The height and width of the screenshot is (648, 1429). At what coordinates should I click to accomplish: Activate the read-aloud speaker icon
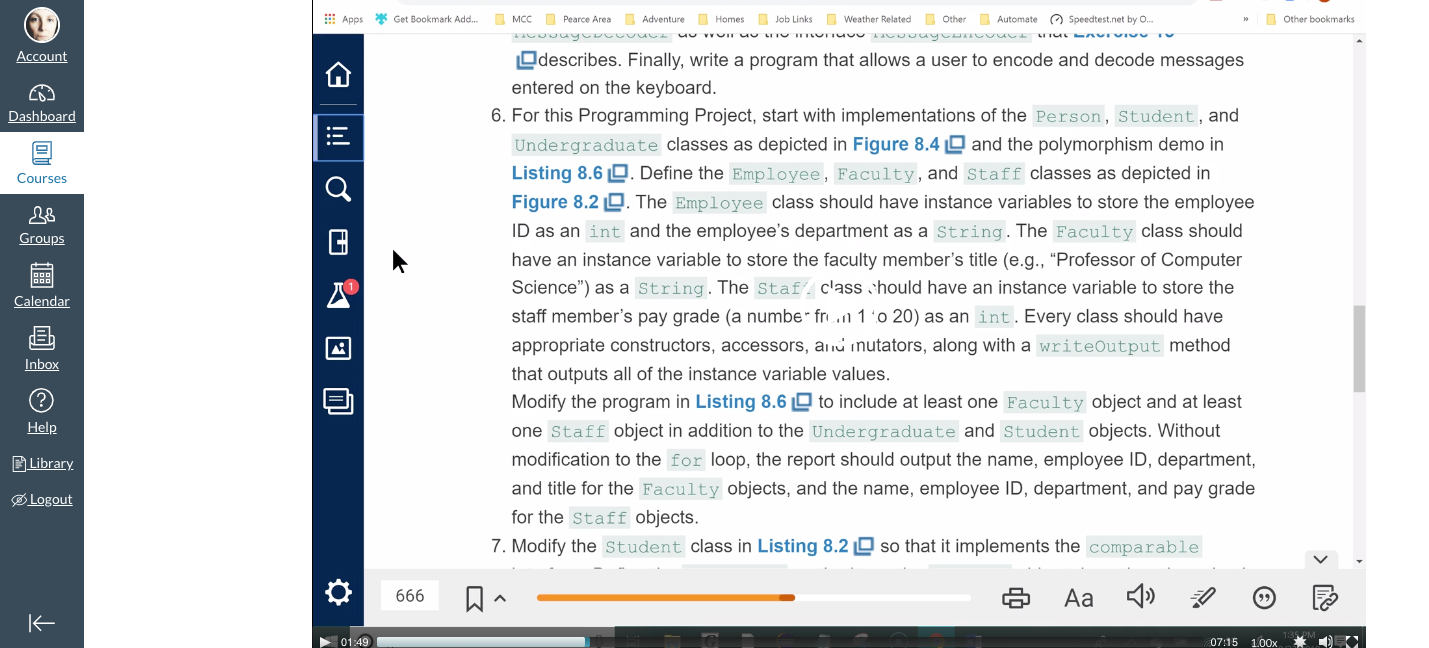1140,597
